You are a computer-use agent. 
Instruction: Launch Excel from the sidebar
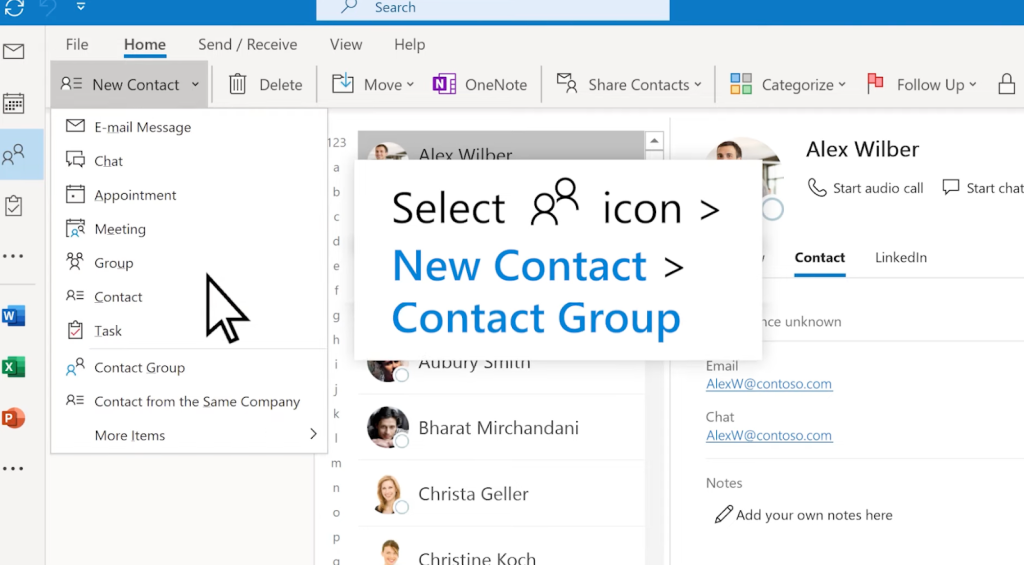(14, 367)
